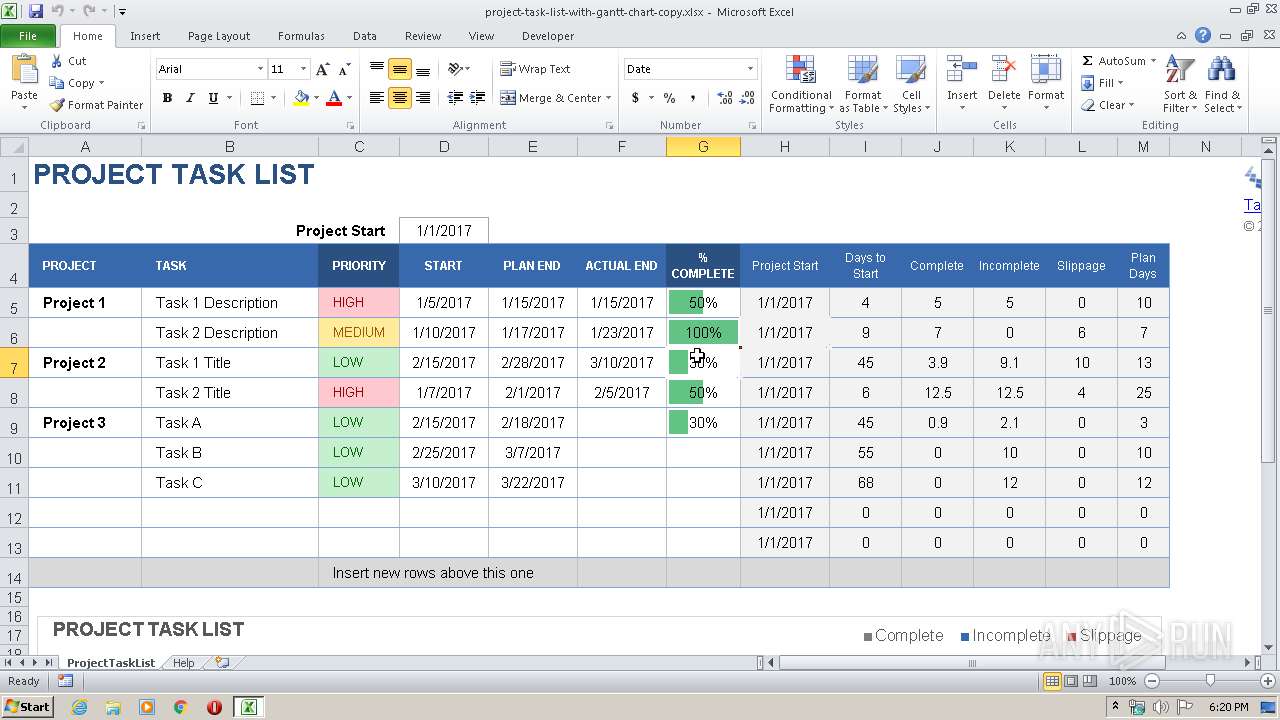Toggle Align Text Right
This screenshot has width=1280, height=720.
click(423, 98)
